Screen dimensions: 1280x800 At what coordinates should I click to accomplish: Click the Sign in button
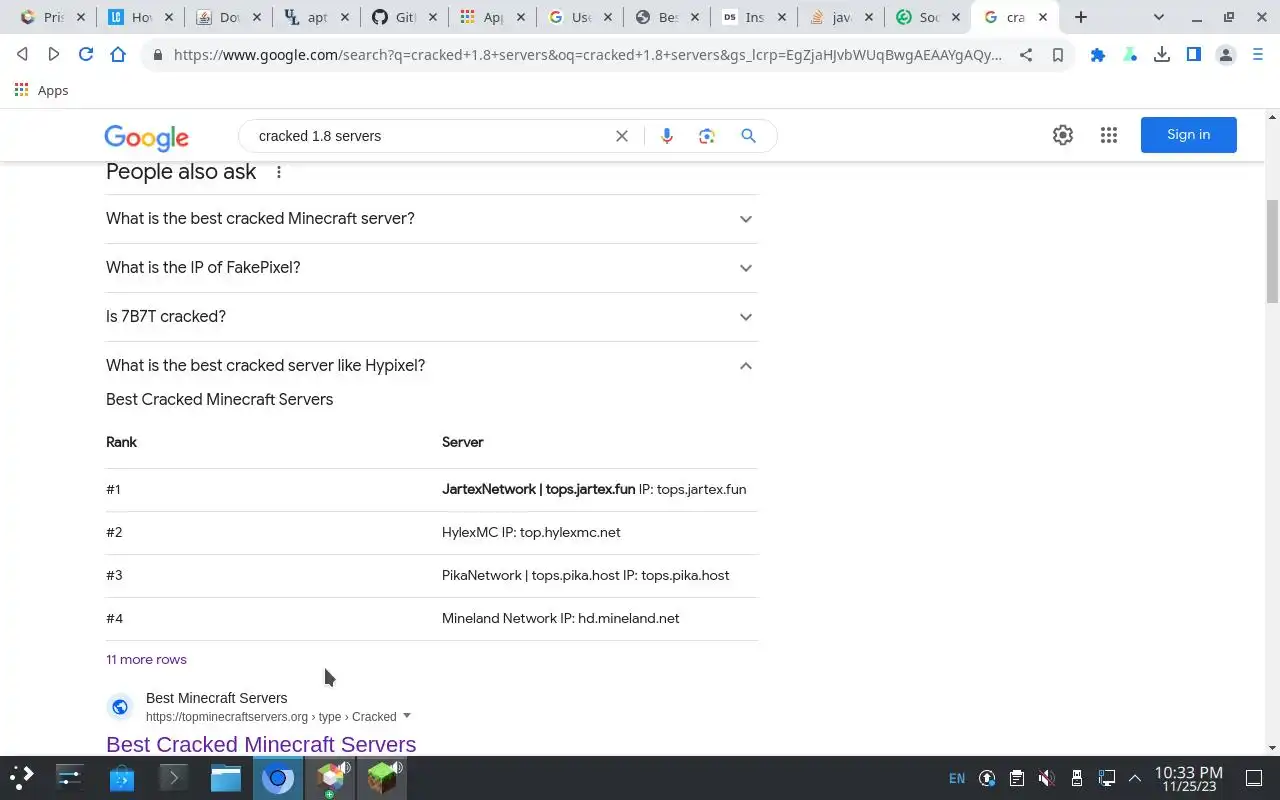(1188, 135)
